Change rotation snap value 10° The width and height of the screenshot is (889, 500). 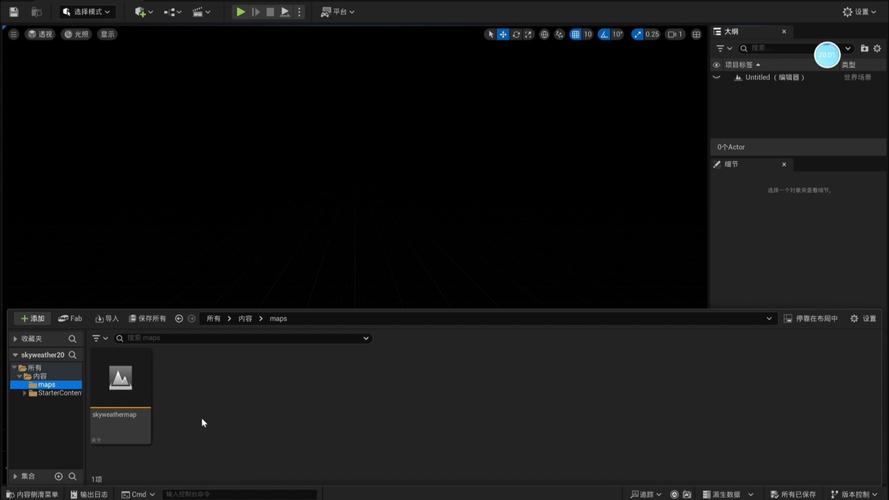pyautogui.click(x=617, y=34)
